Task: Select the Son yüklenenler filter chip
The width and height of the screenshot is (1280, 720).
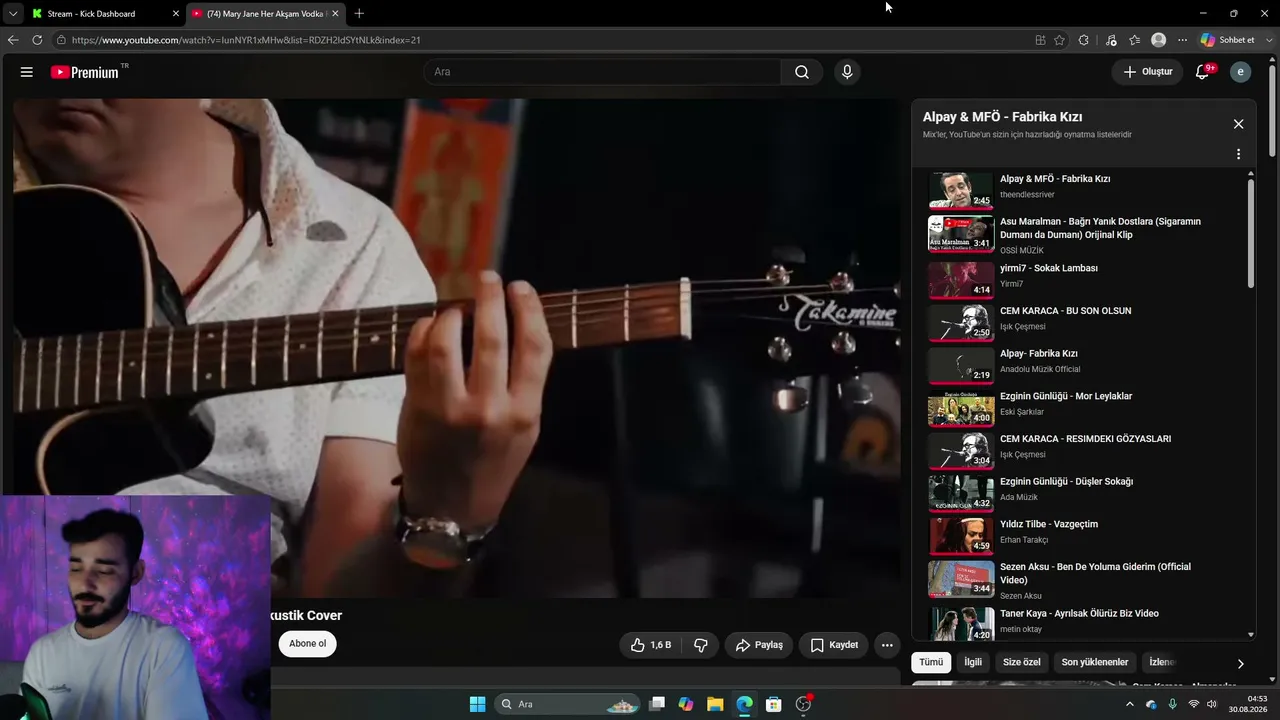Action: (1095, 662)
